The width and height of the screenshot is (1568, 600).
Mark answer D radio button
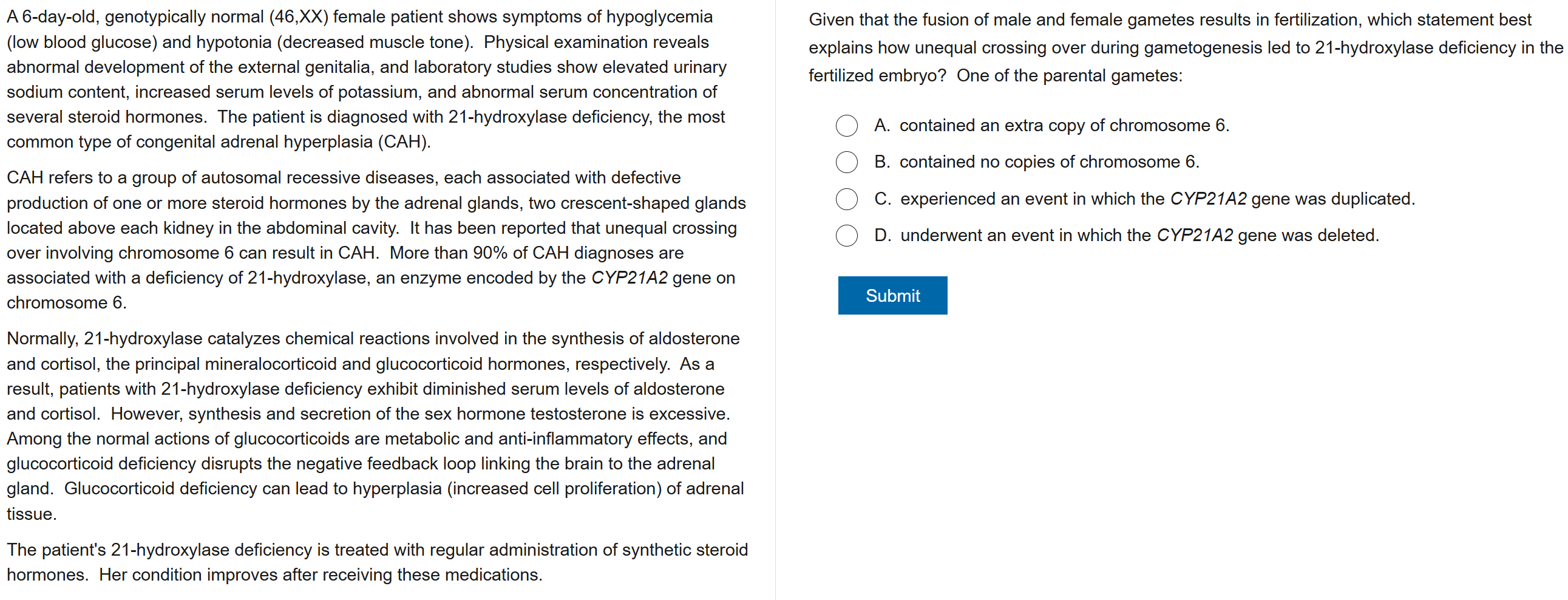click(x=846, y=236)
